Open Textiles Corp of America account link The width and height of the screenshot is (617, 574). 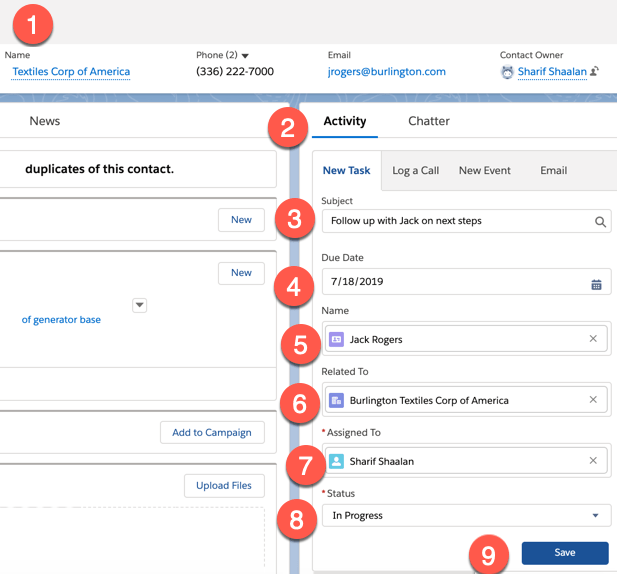[71, 72]
